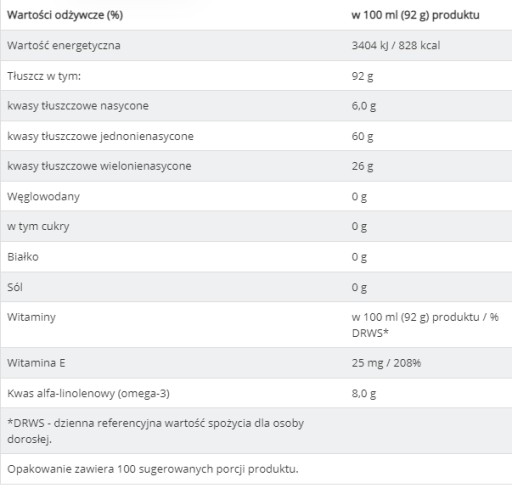Image resolution: width=512 pixels, height=488 pixels.
Task: Select the '25 mg / 208%' Witamina E value
Action: [386, 363]
